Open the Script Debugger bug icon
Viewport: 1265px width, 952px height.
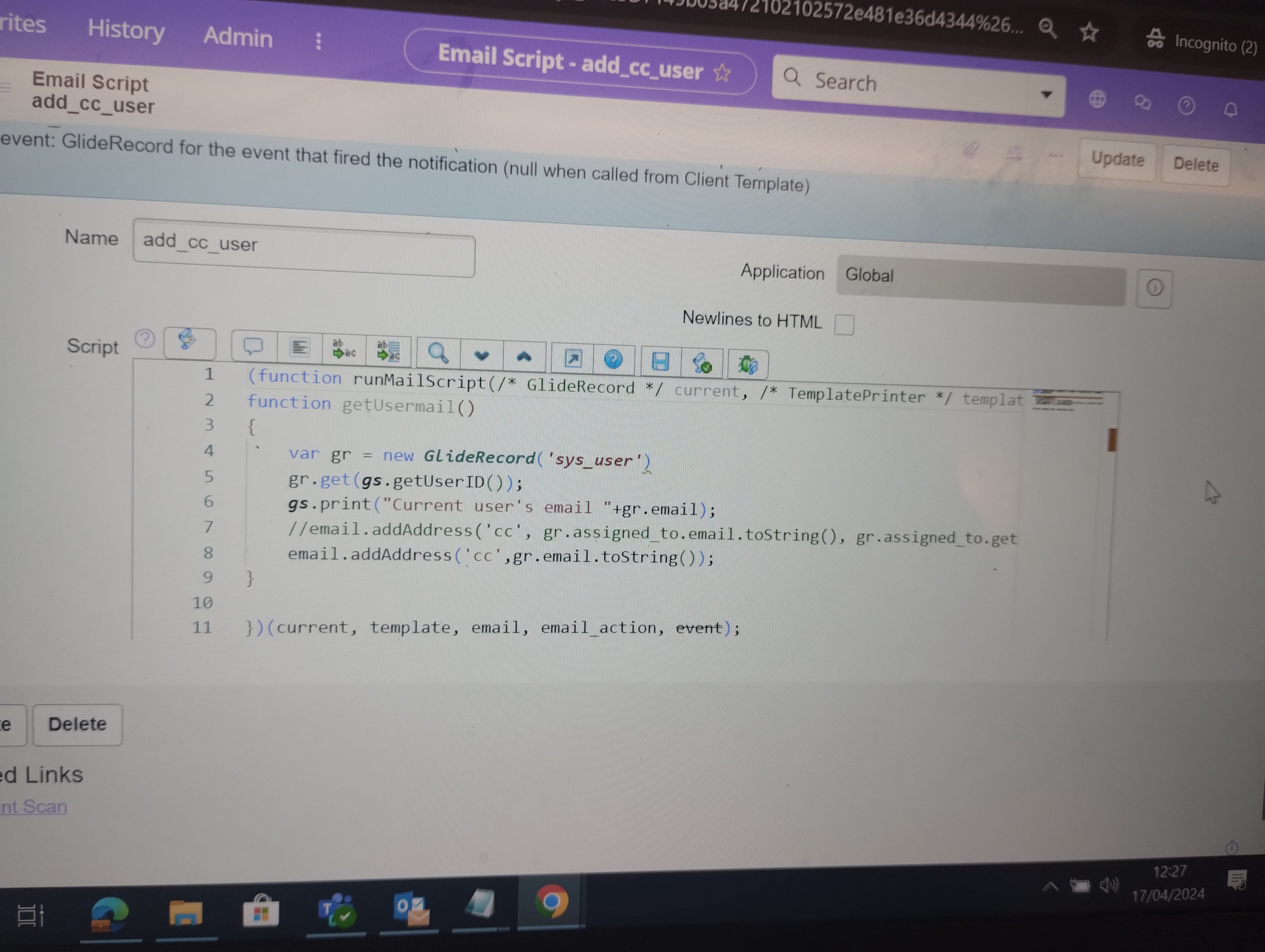[x=748, y=364]
